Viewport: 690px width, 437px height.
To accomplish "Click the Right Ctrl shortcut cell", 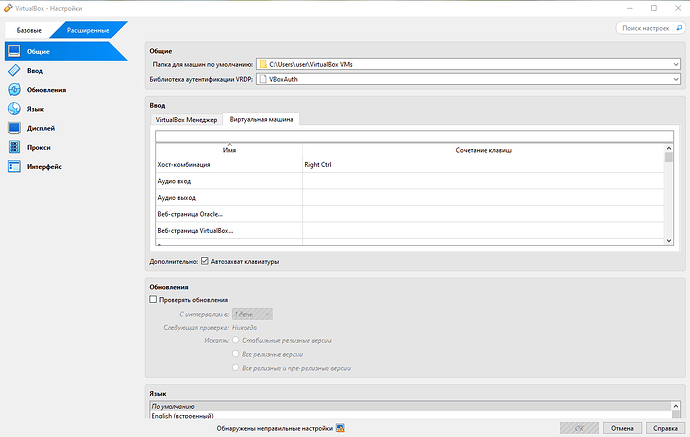I will coord(483,165).
